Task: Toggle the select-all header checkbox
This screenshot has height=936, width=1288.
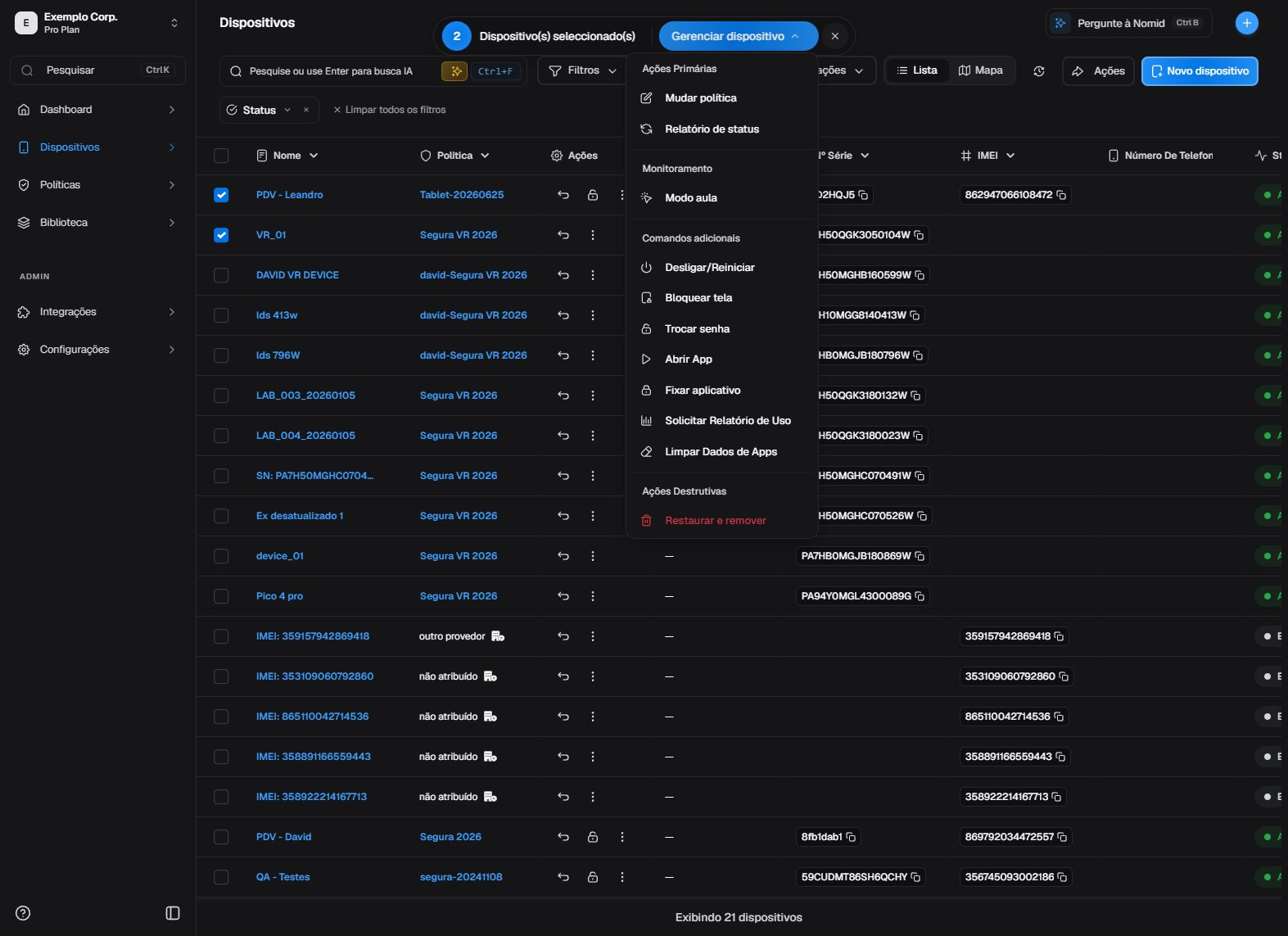Action: [221, 156]
